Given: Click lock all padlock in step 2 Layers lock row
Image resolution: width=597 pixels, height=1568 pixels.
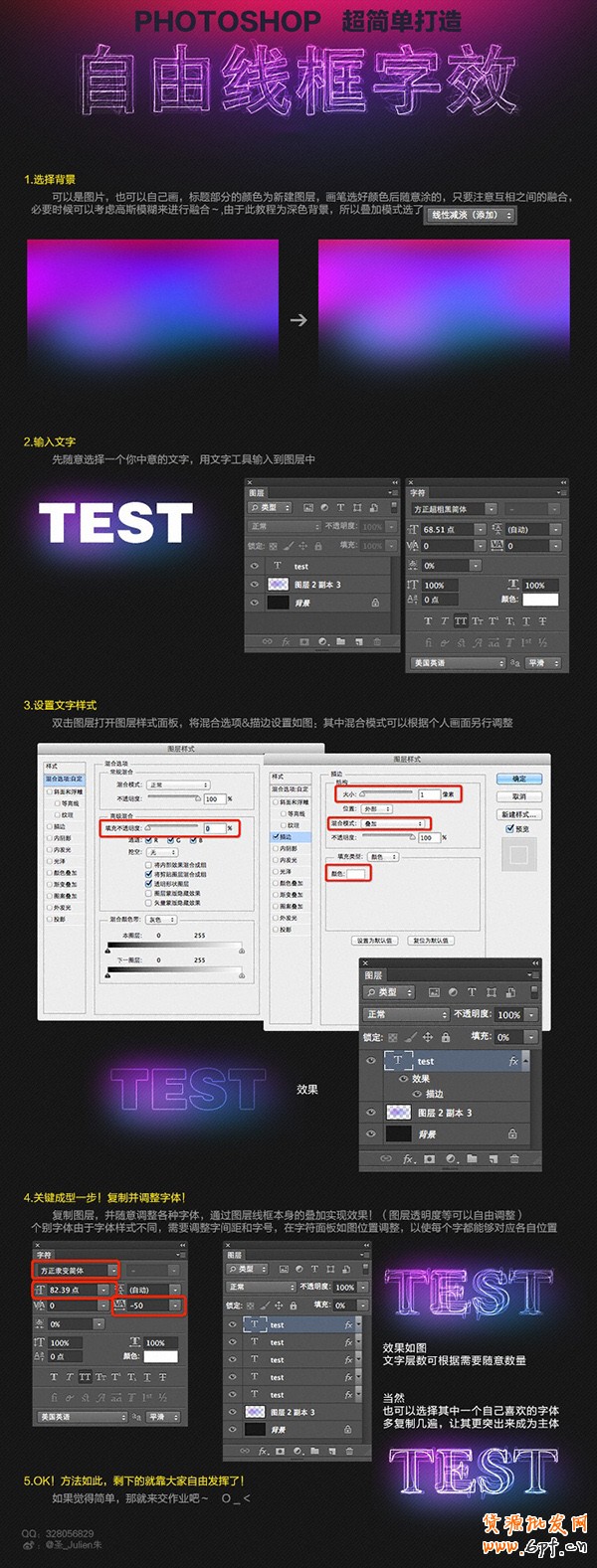Looking at the screenshot, I should point(318,546).
